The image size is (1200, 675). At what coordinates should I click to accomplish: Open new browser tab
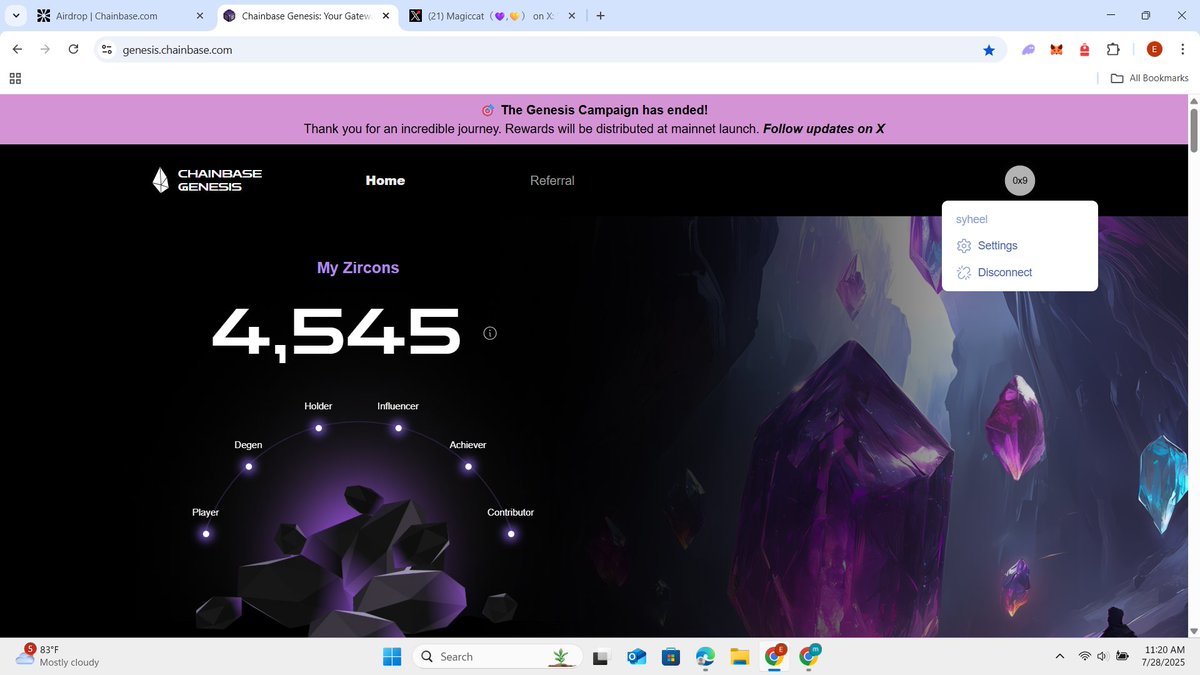pos(600,16)
